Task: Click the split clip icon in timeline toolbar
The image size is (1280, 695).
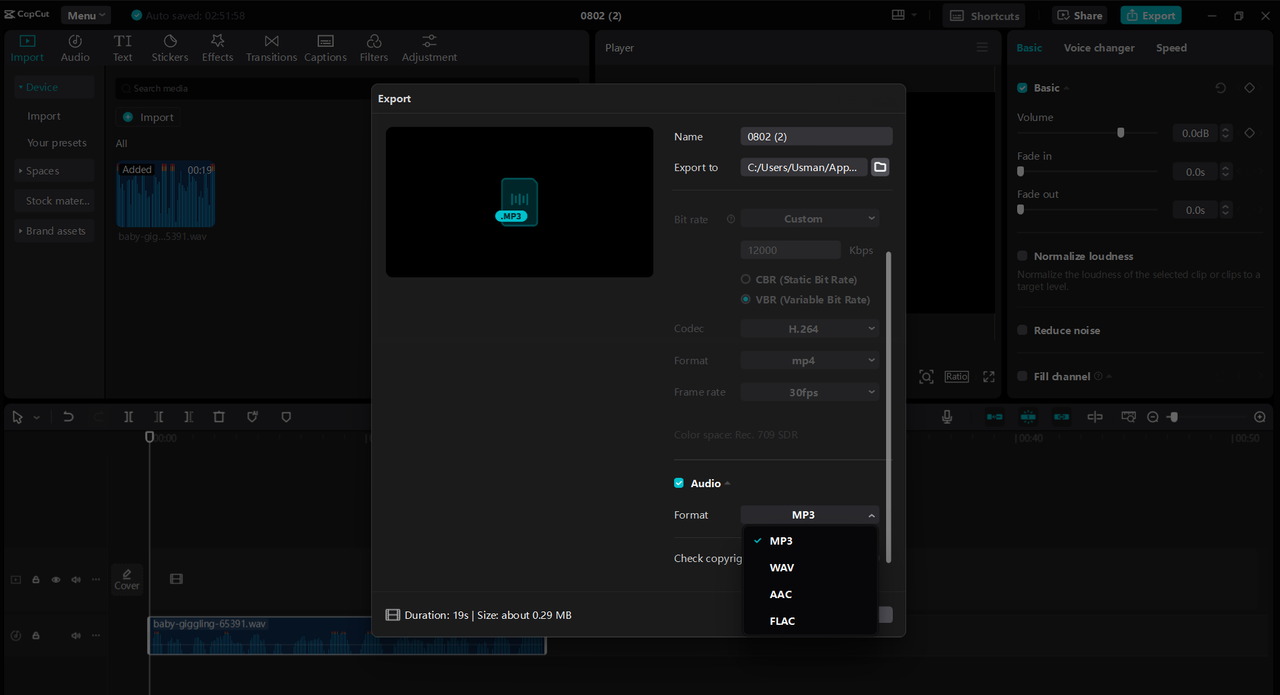Action: click(128, 417)
